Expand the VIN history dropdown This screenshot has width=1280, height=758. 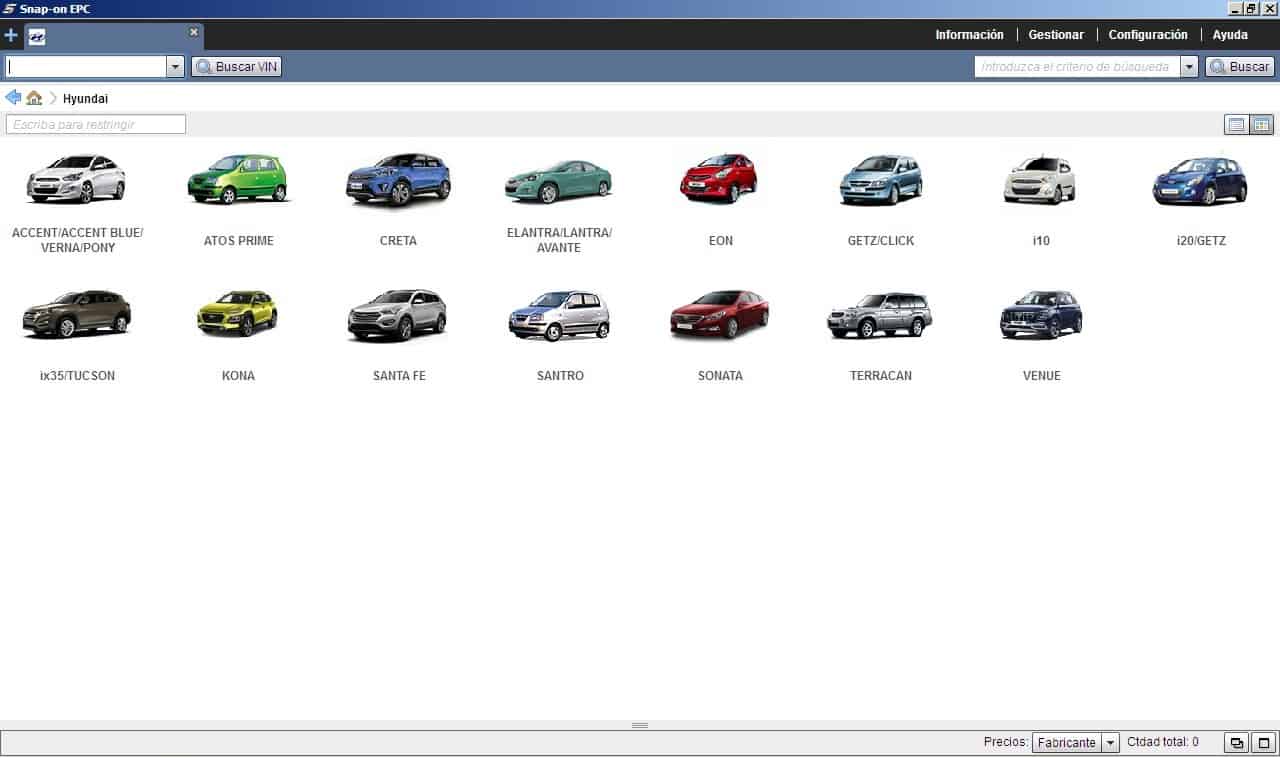click(175, 67)
